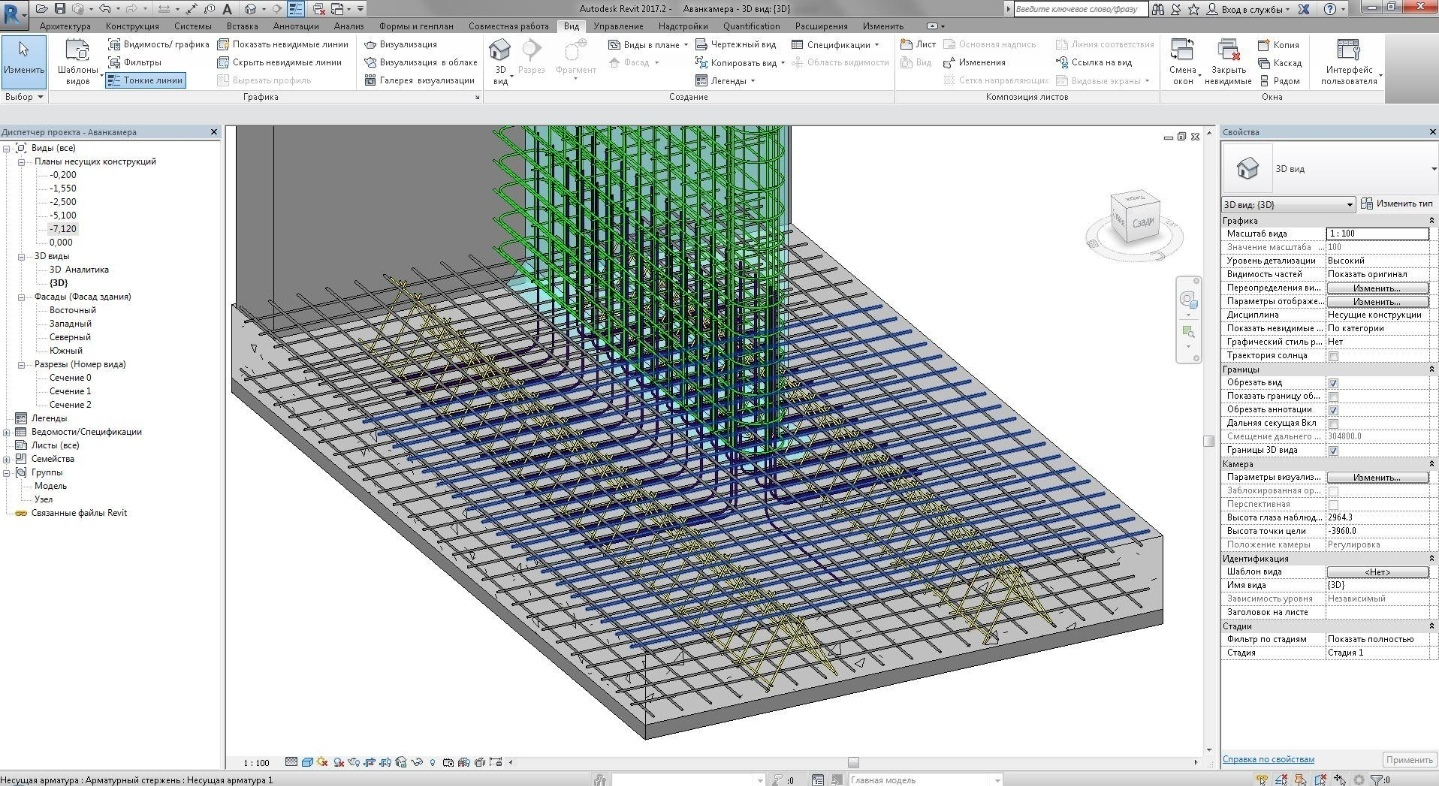Viewport: 1439px width, 786px height.
Task: Open the 3D вид: {3D} type dropdown
Action: tap(1350, 204)
